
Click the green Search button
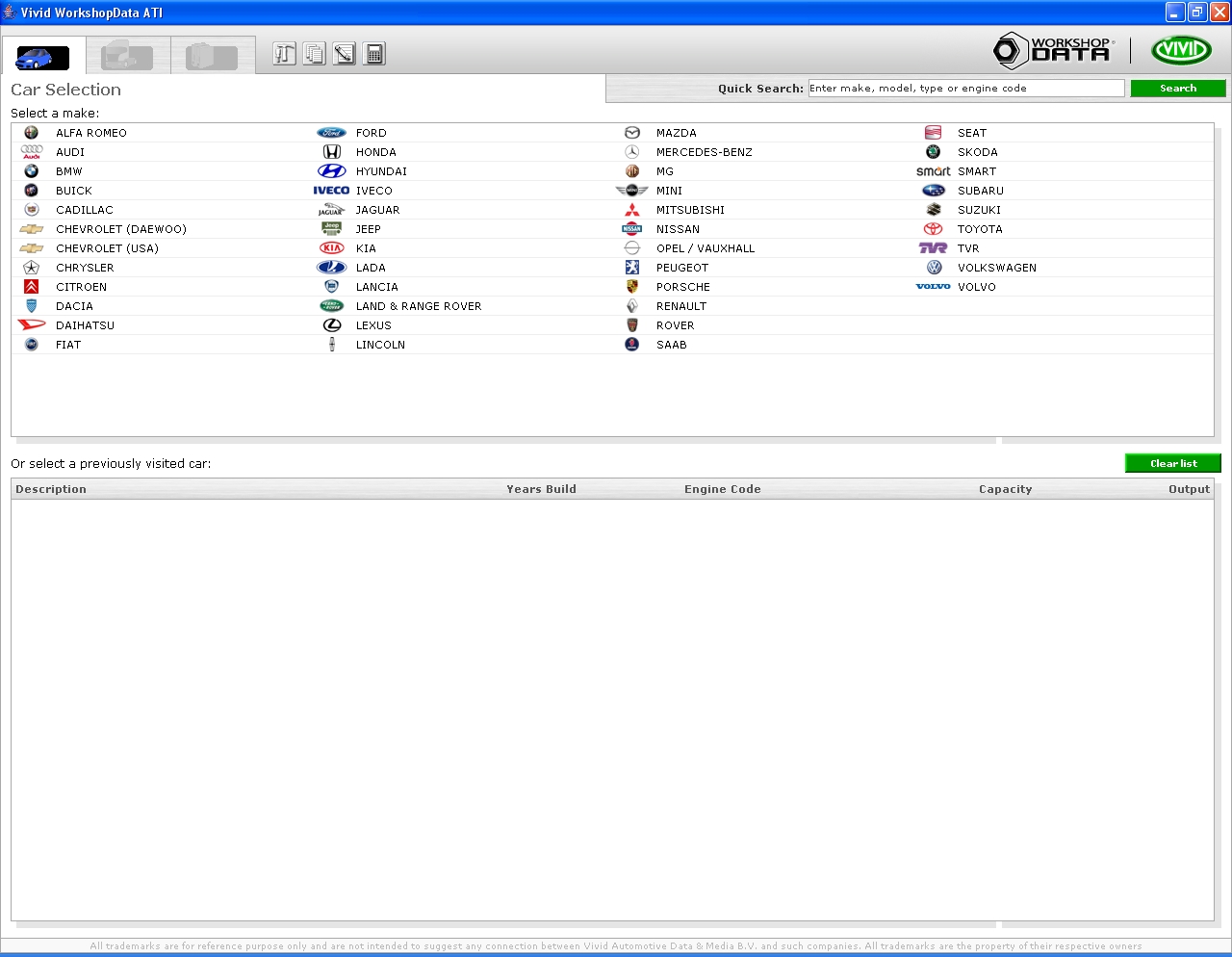pos(1178,88)
